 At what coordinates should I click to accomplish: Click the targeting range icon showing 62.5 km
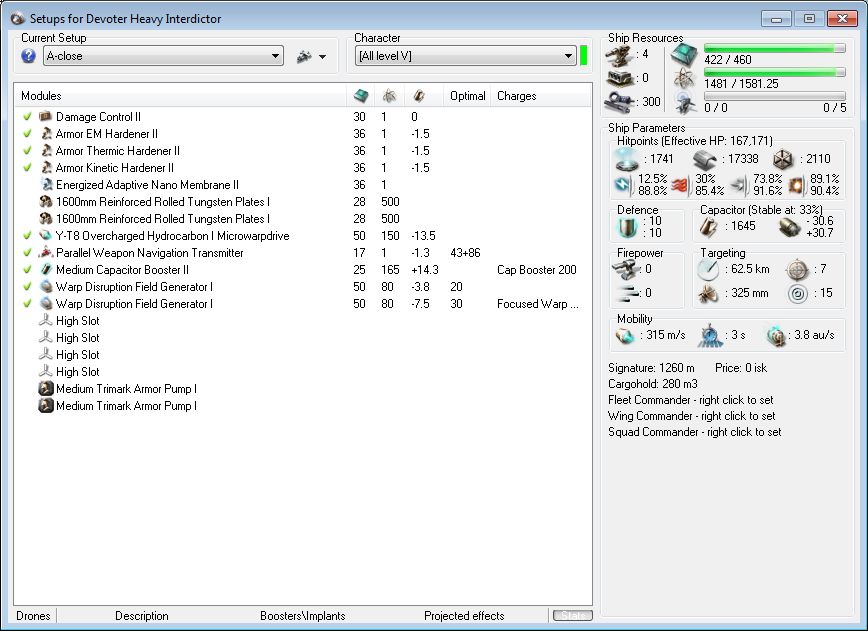pos(708,270)
